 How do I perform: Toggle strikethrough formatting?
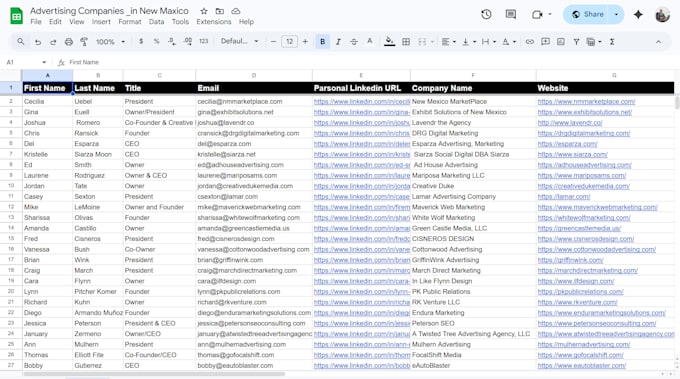click(x=354, y=42)
